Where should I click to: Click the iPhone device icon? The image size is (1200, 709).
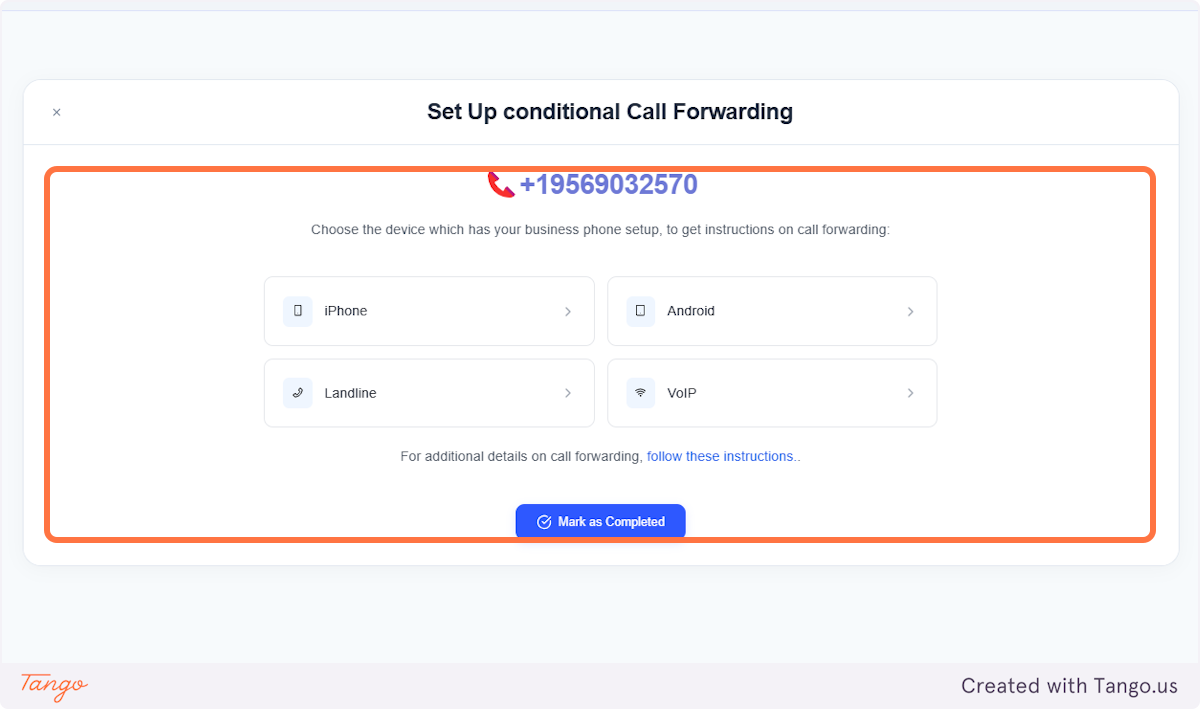click(x=297, y=311)
